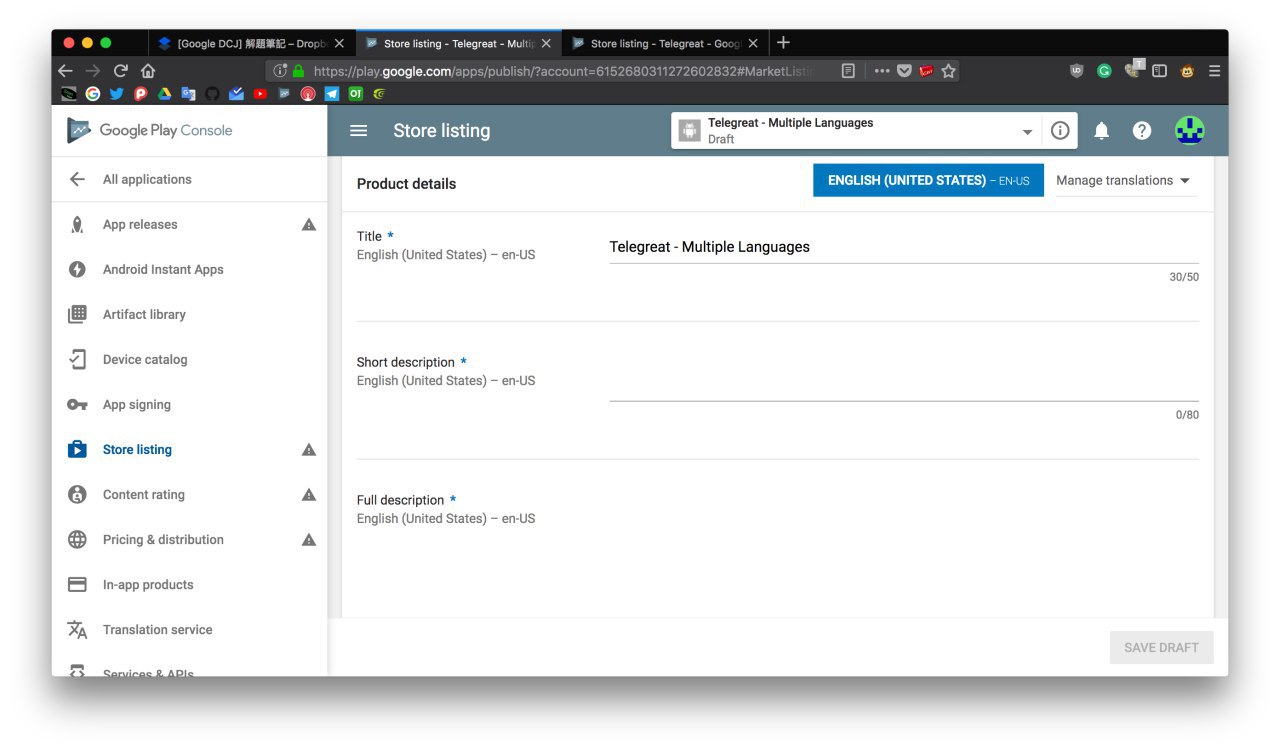
Task: Click the browser home icon
Action: click(x=148, y=71)
